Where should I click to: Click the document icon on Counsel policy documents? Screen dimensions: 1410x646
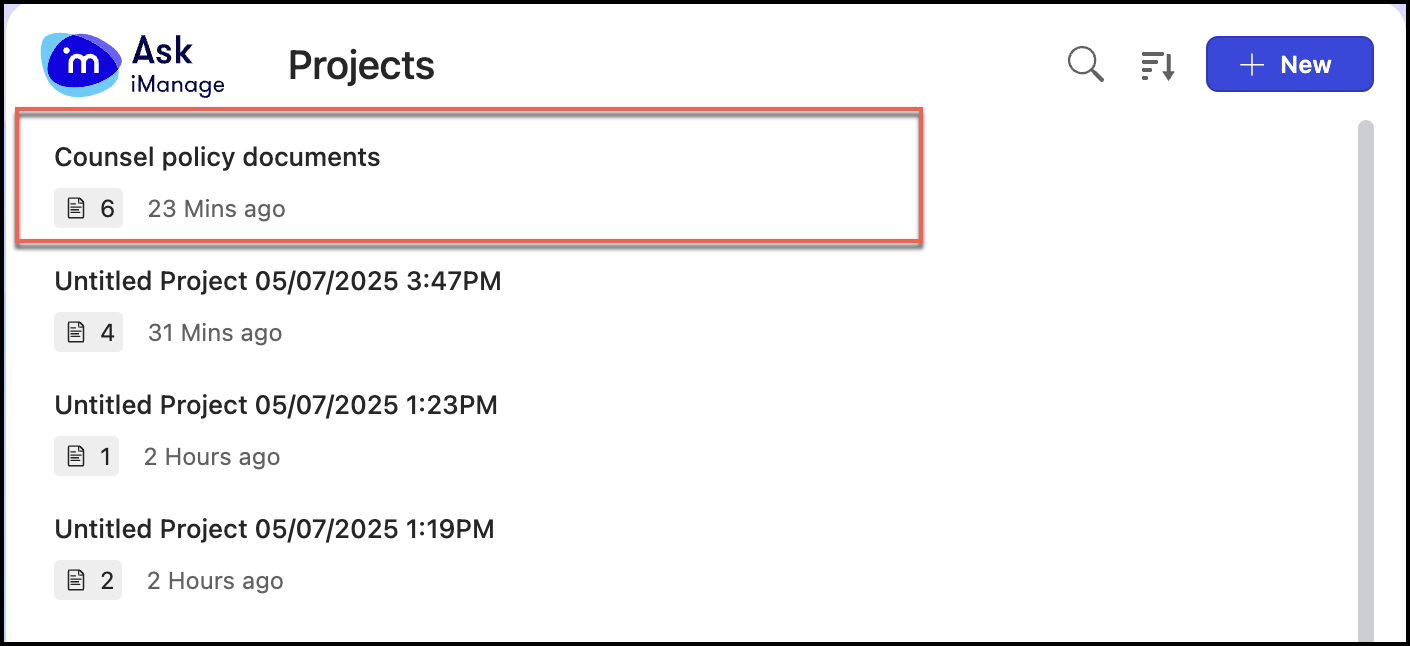[x=75, y=207]
